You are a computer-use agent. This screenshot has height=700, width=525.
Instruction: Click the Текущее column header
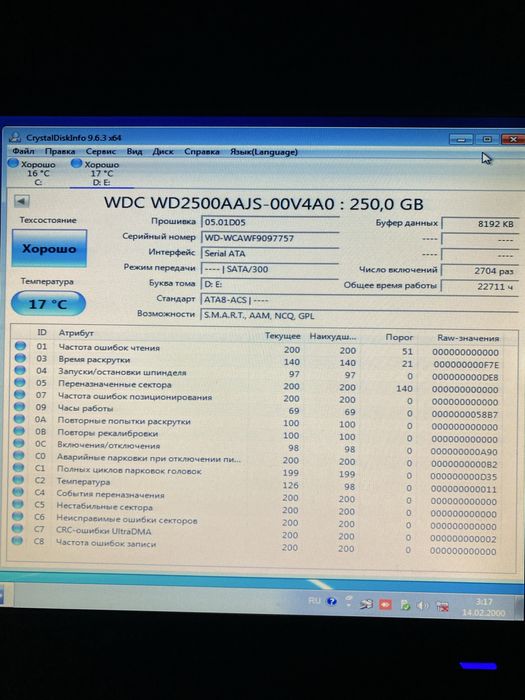point(283,336)
